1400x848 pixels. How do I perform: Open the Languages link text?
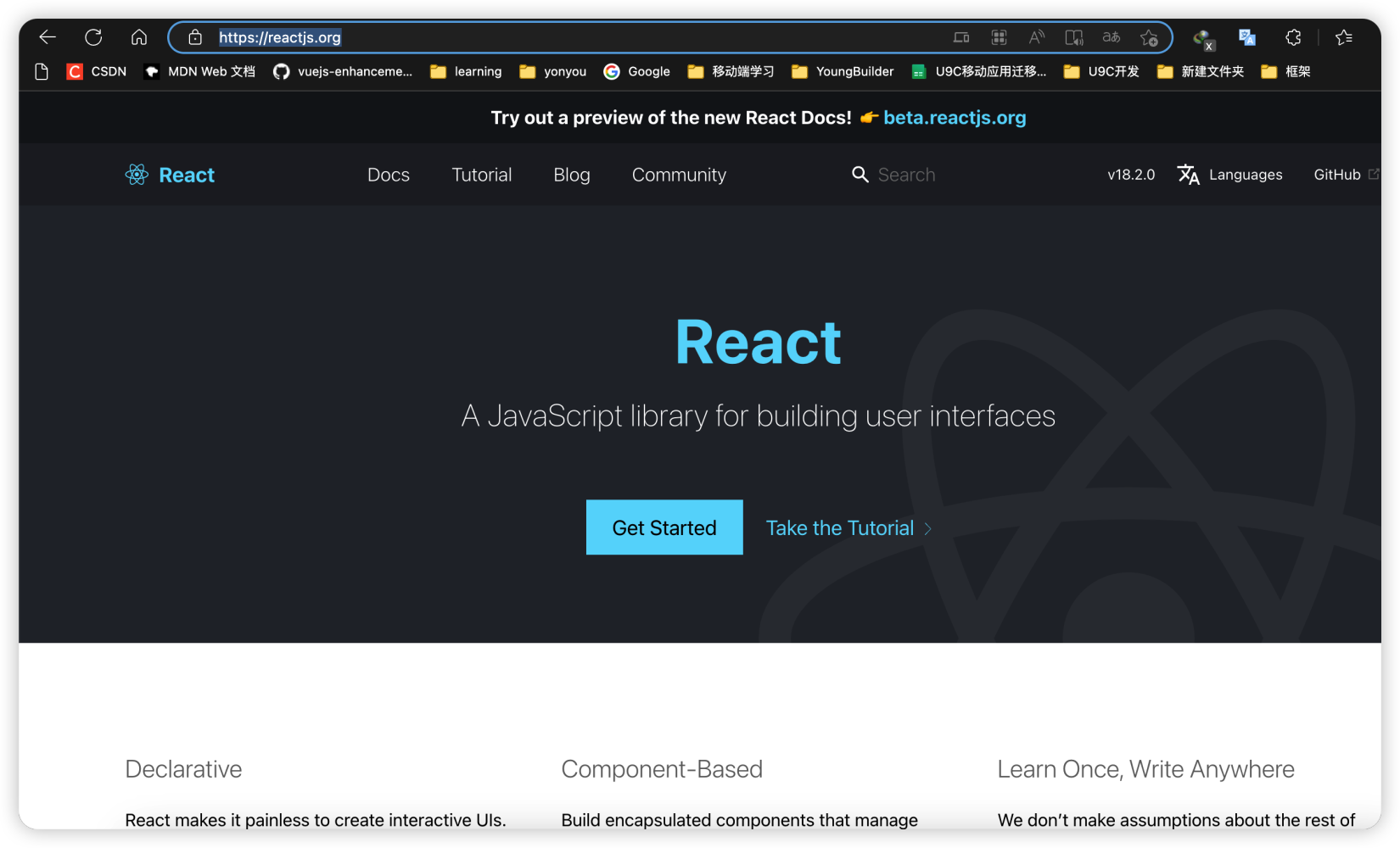pos(1246,175)
